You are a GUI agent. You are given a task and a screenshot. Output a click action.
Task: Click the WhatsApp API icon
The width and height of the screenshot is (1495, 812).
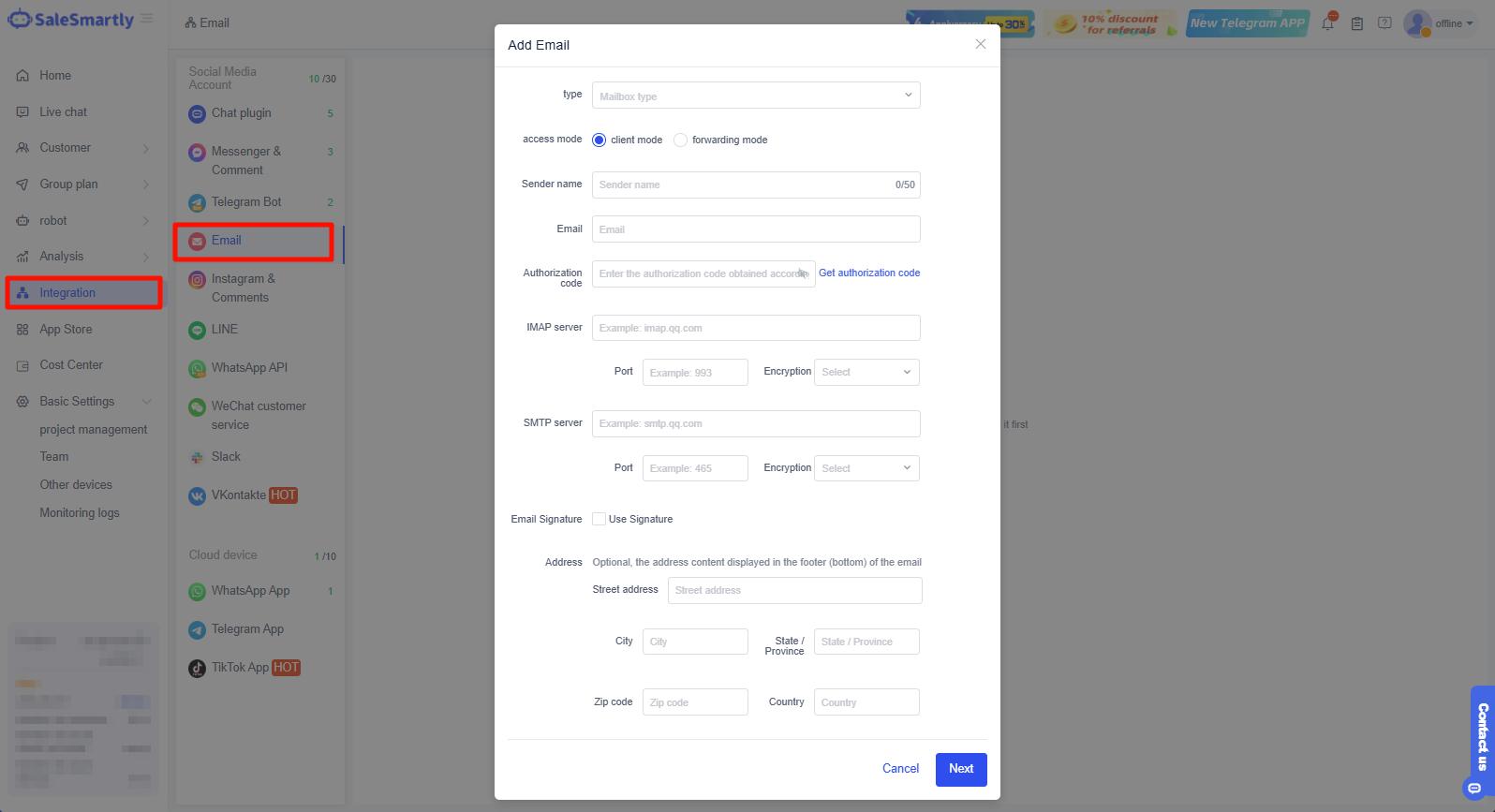point(197,368)
